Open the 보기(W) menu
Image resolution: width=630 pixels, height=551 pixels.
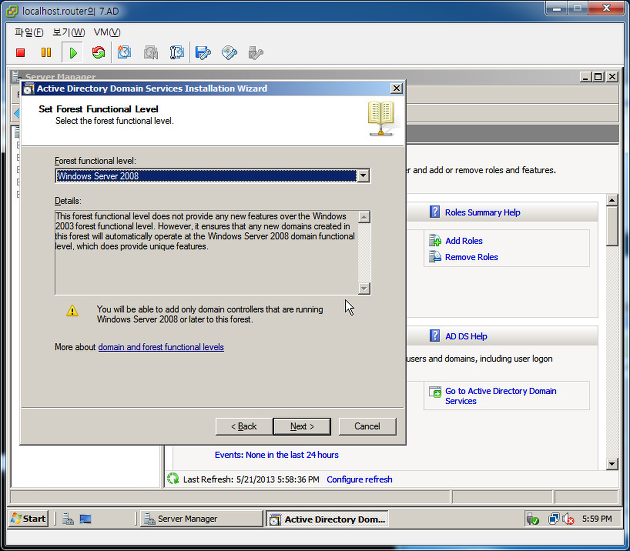click(69, 32)
